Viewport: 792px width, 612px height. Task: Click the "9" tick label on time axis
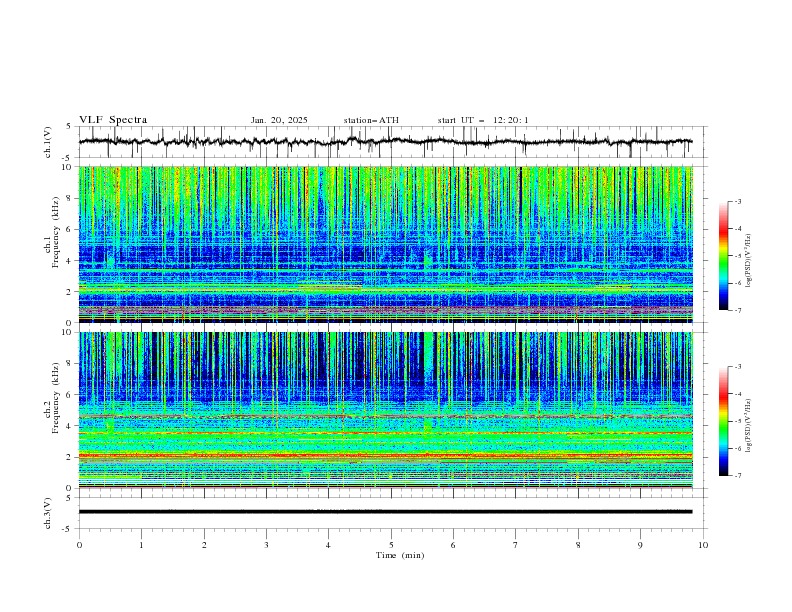pos(640,545)
